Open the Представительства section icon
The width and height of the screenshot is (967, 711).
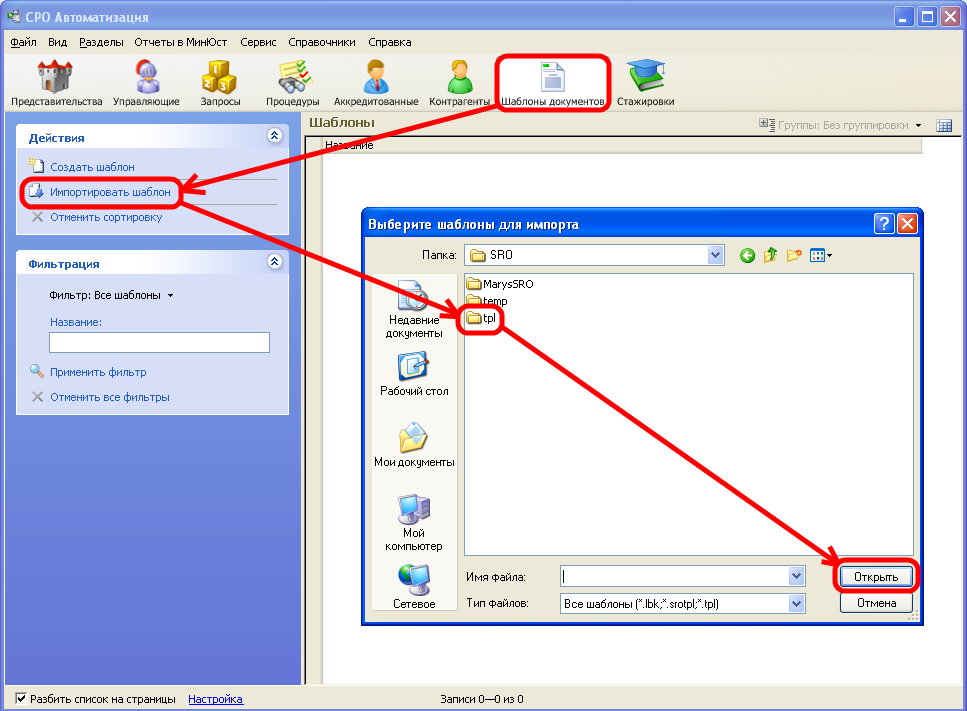56,78
